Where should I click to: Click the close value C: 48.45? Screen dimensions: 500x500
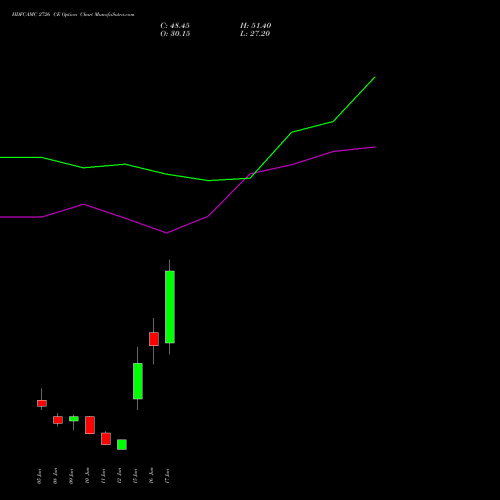click(x=175, y=26)
